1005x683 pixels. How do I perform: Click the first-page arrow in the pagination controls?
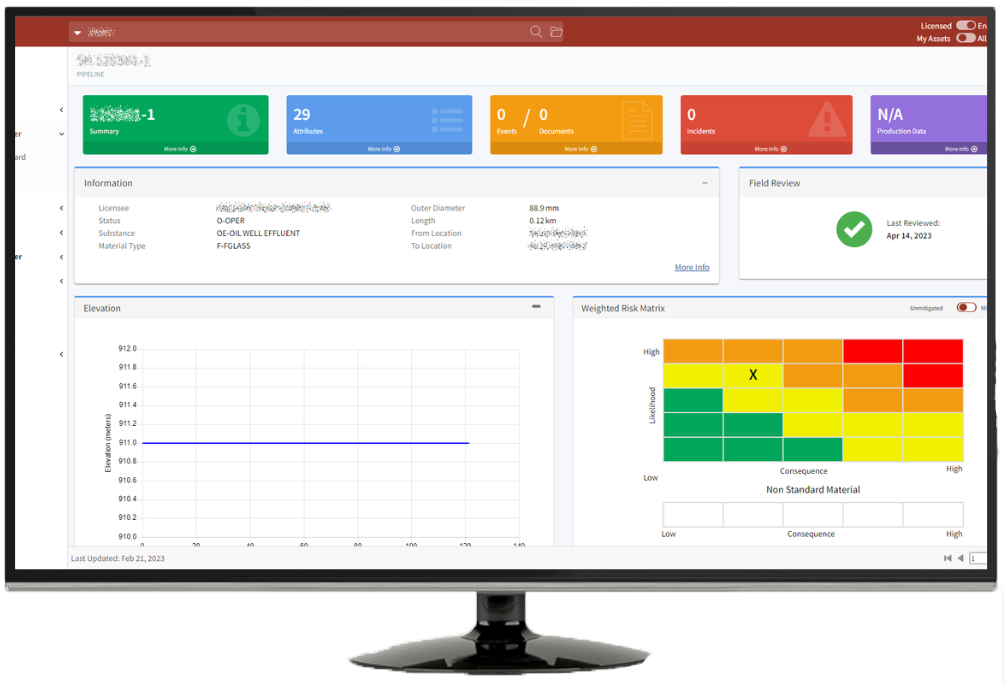click(948, 559)
